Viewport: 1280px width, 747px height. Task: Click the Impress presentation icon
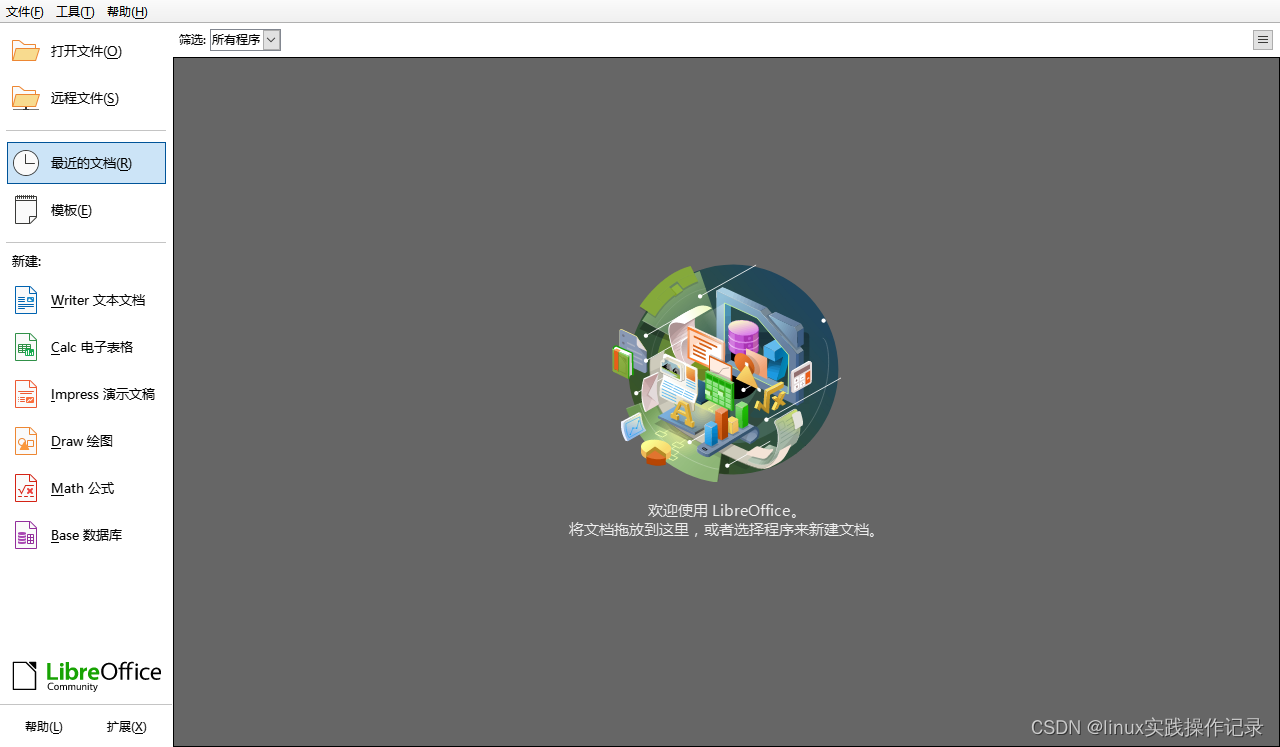pyautogui.click(x=26, y=394)
